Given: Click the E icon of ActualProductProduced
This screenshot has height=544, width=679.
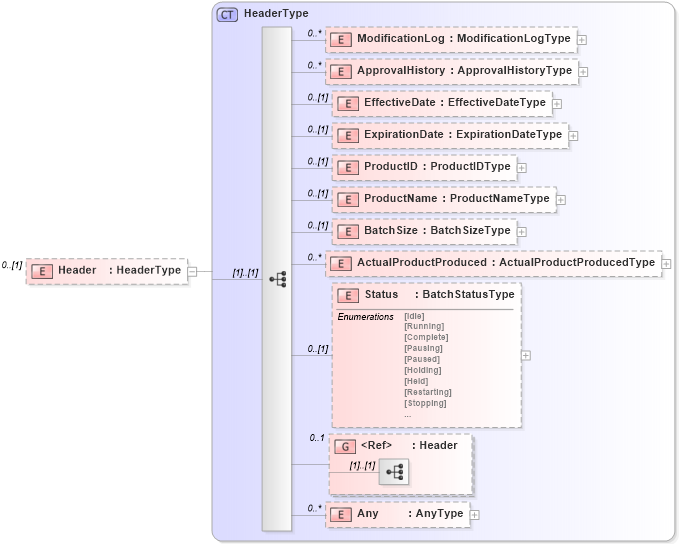Looking at the screenshot, I should click(341, 264).
